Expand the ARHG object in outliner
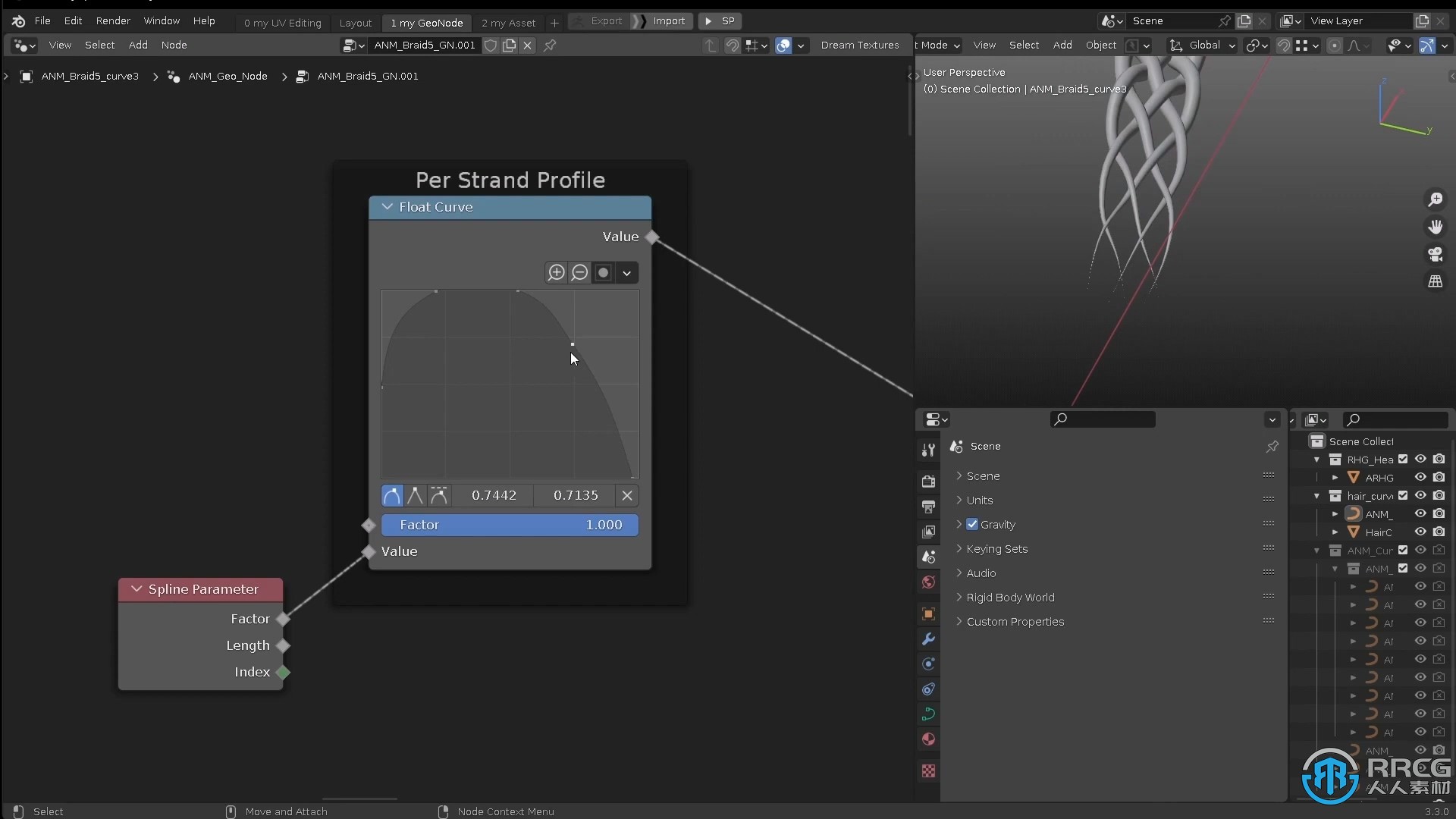Screen dimensions: 1456x819 point(1335,477)
